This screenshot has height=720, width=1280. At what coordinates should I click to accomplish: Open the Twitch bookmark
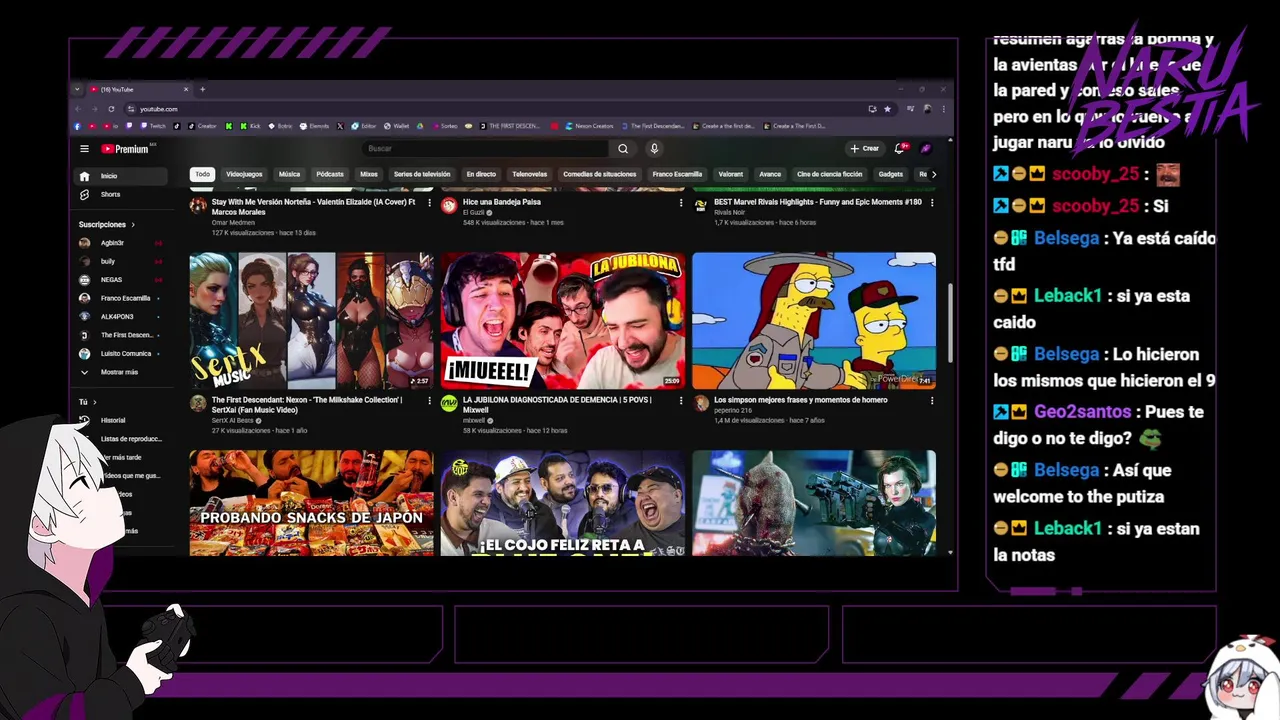(153, 126)
